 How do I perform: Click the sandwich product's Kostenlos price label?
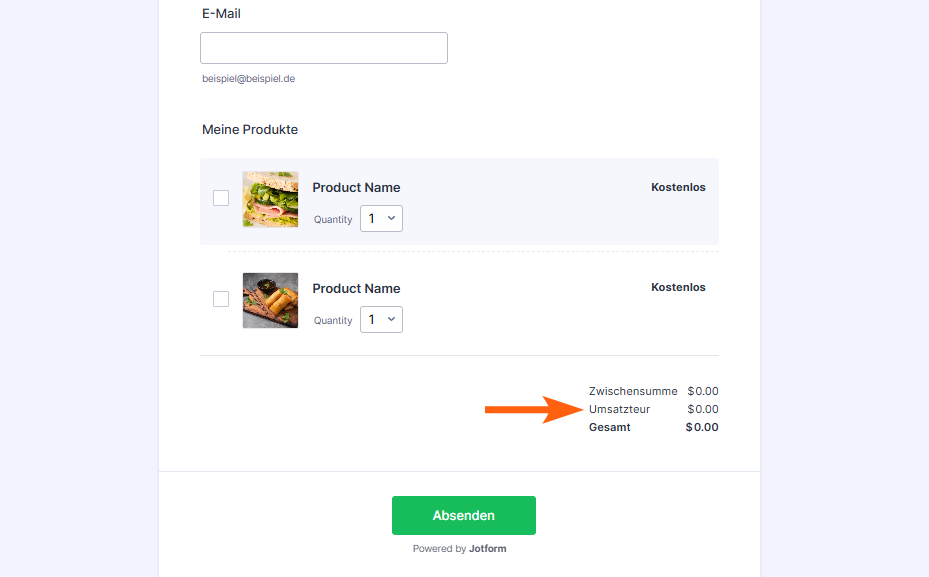coord(678,187)
